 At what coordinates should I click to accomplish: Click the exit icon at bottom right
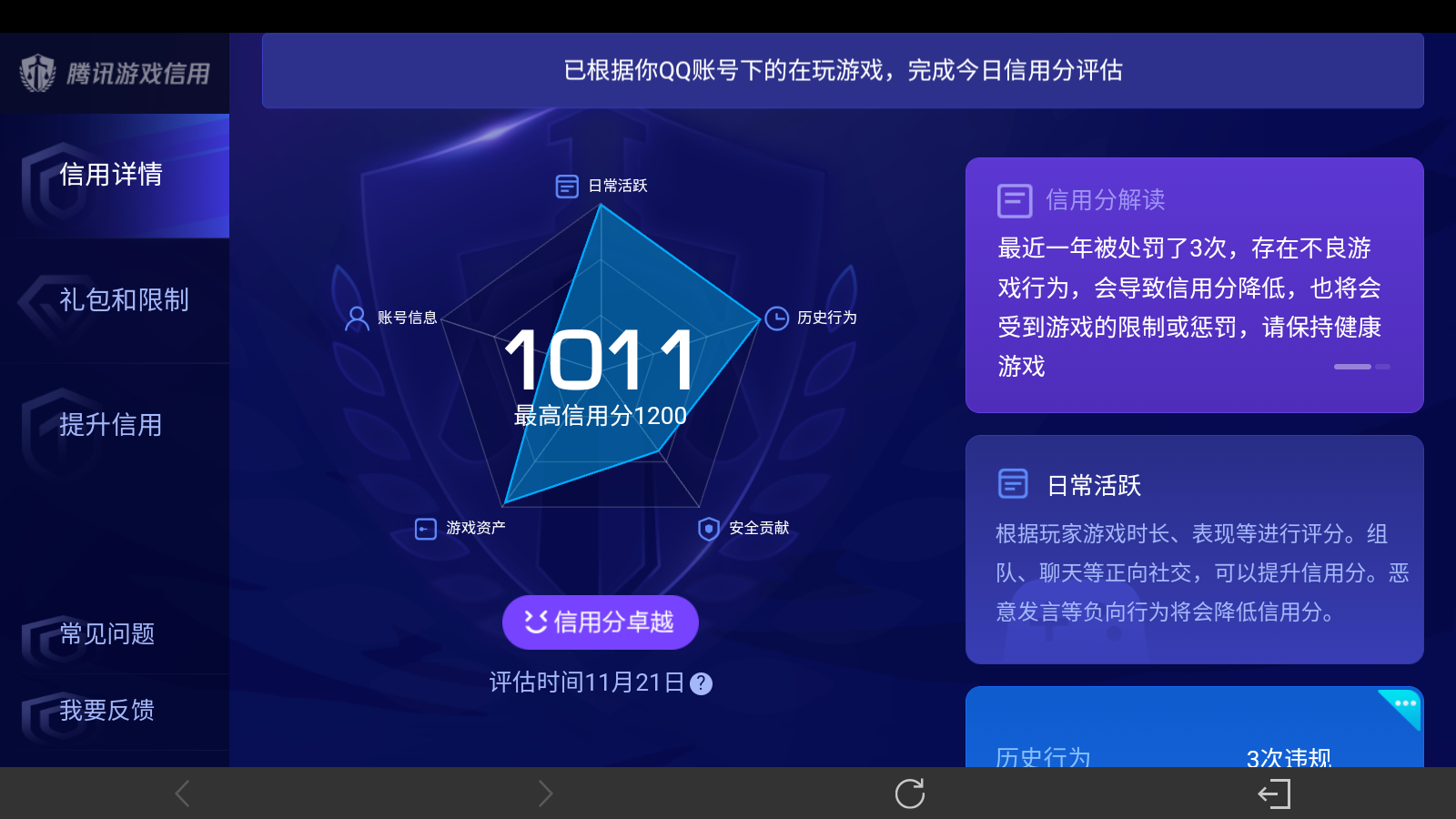1275,794
